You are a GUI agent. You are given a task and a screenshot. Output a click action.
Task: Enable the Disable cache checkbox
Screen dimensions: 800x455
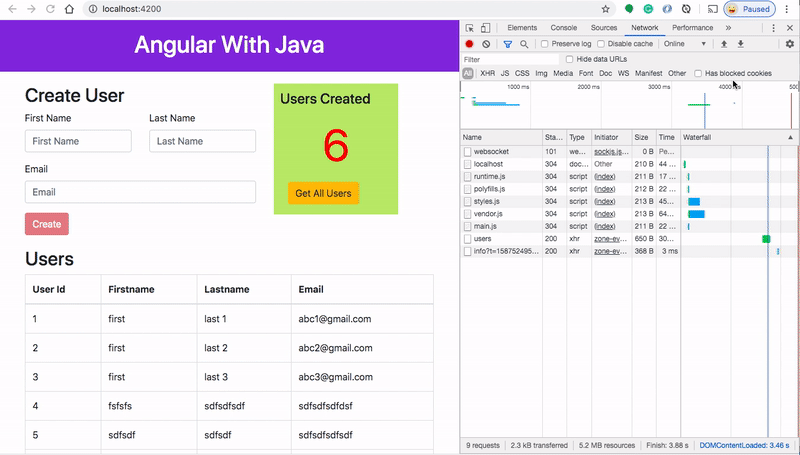coord(601,44)
